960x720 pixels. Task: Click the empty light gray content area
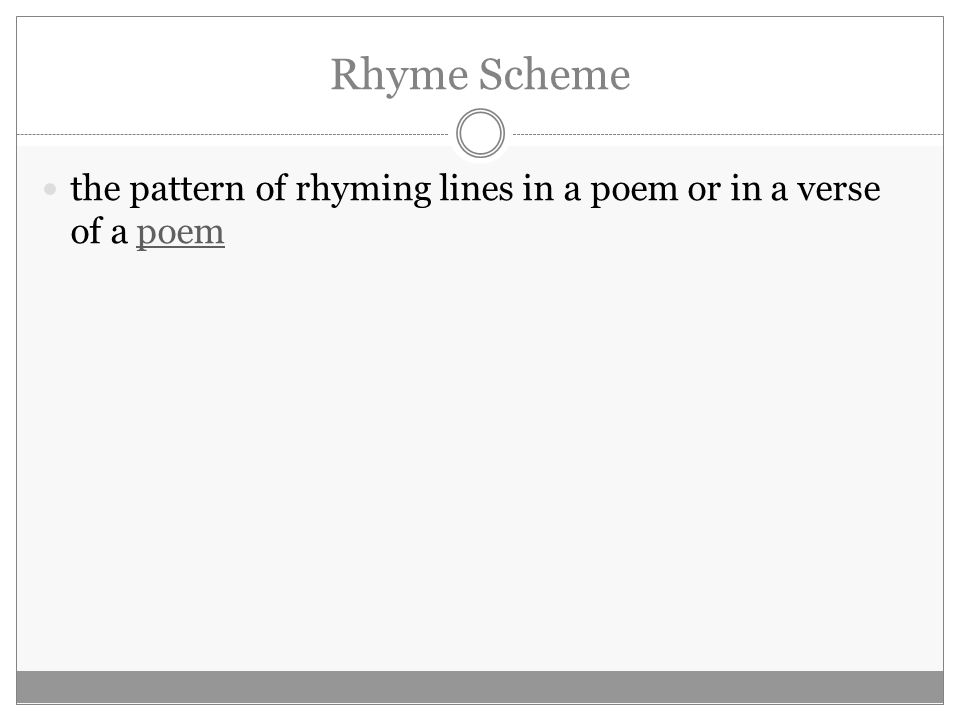(x=480, y=459)
